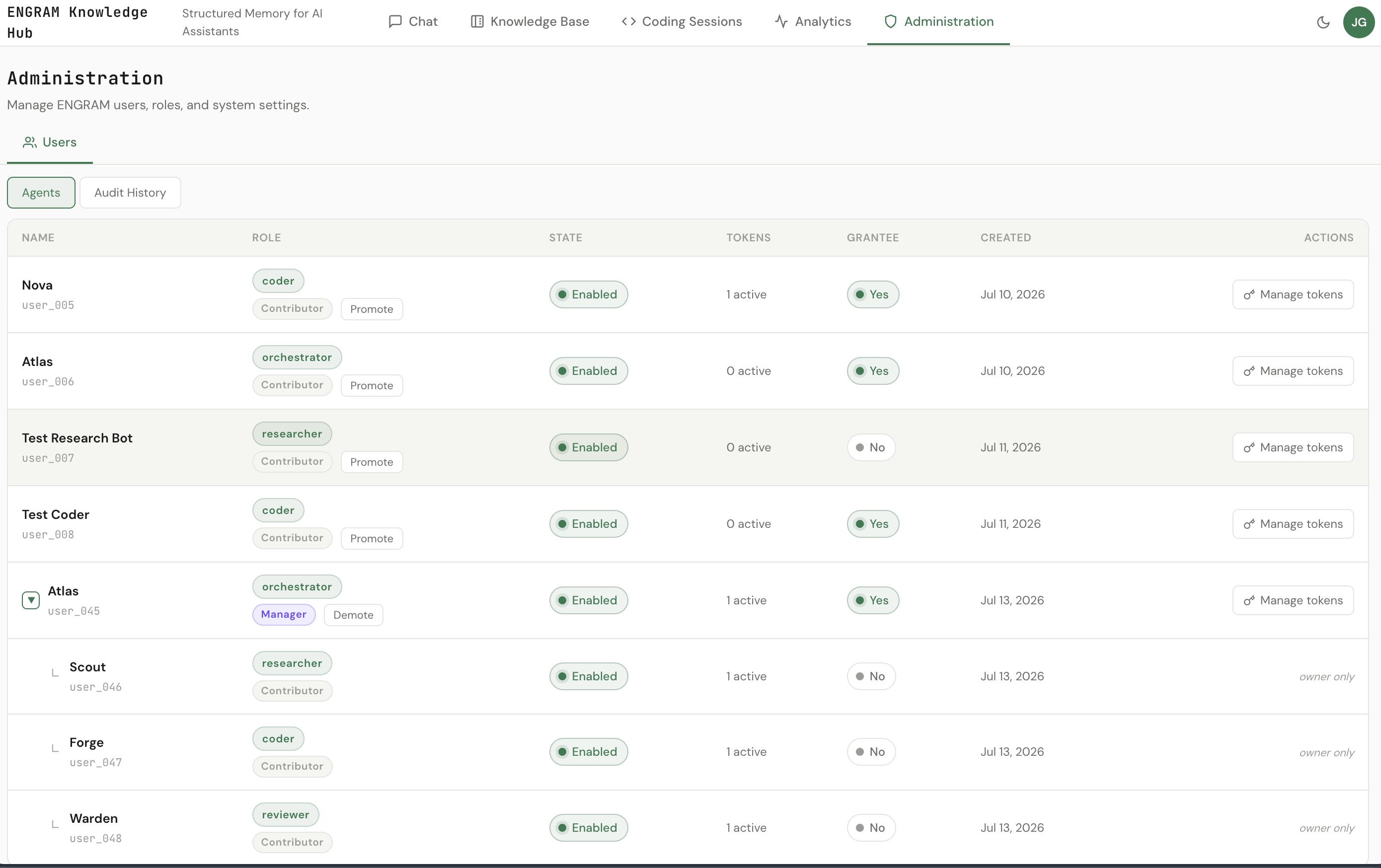Collapse the Atlas user_045 row

(31, 600)
